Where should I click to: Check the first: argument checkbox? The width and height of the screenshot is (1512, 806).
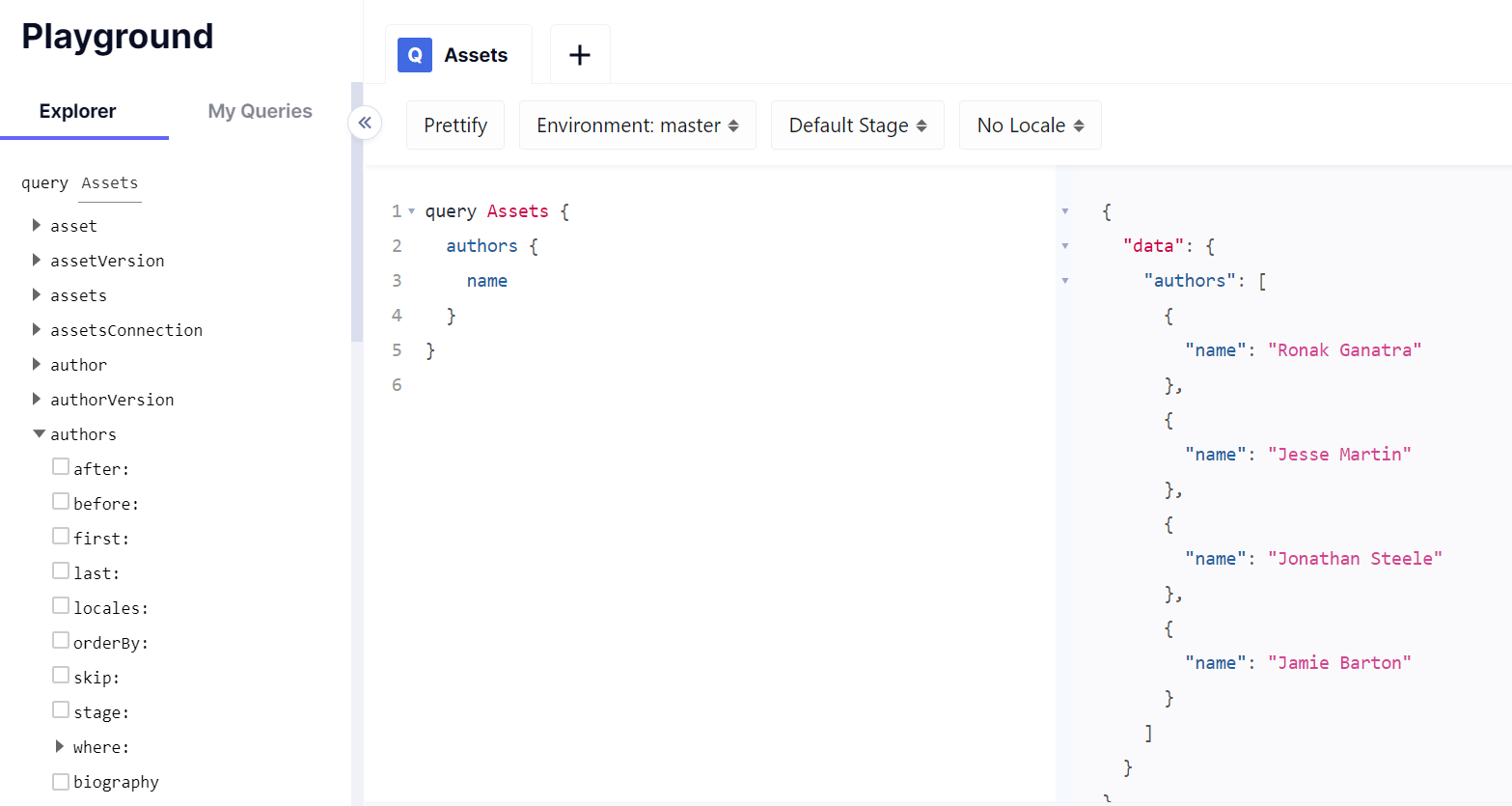61,537
